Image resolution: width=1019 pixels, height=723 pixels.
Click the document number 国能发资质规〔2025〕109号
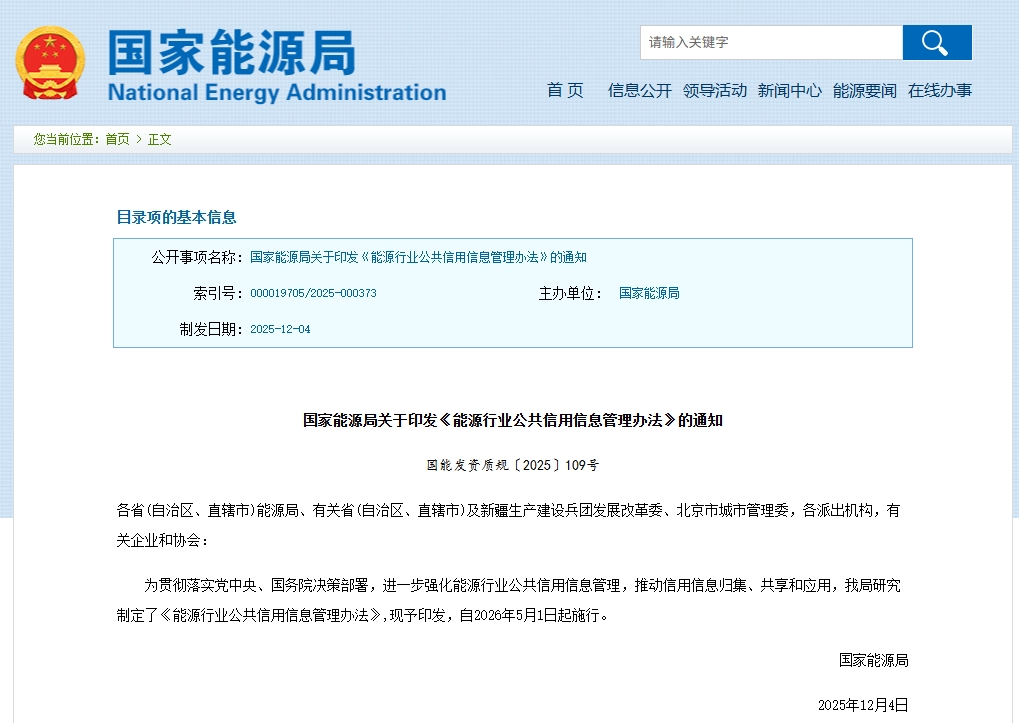tap(512, 465)
